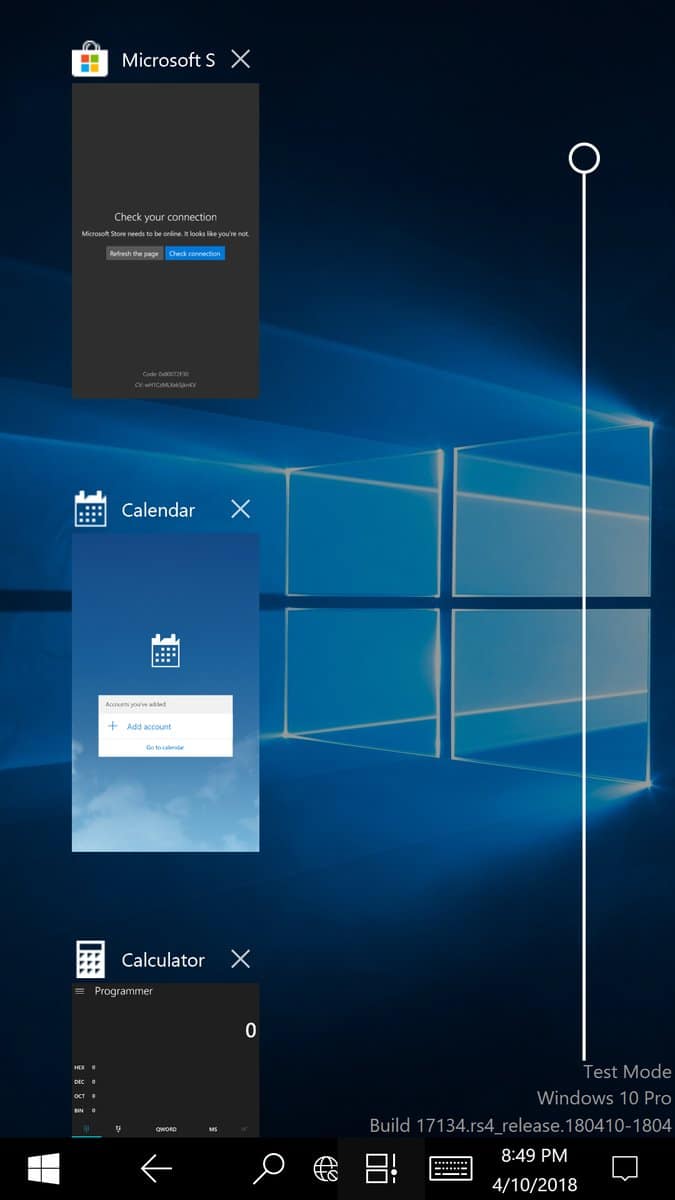Click the Calculator app icon
Image resolution: width=675 pixels, height=1200 pixels.
[90, 960]
